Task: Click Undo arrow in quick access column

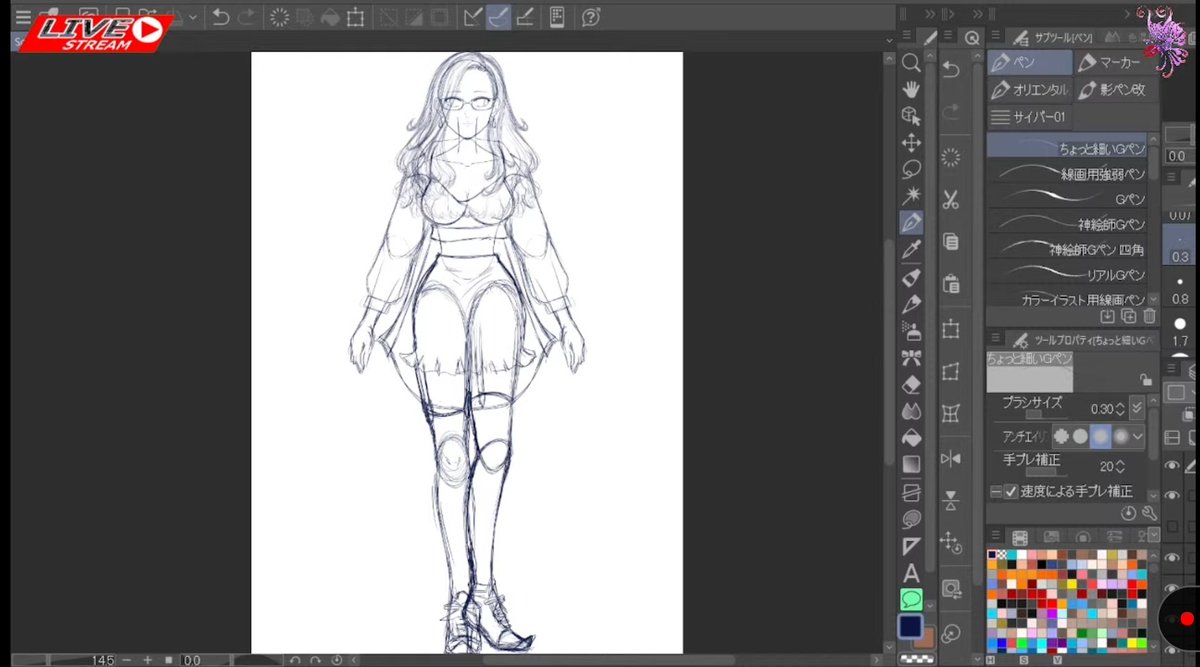Action: [951, 70]
